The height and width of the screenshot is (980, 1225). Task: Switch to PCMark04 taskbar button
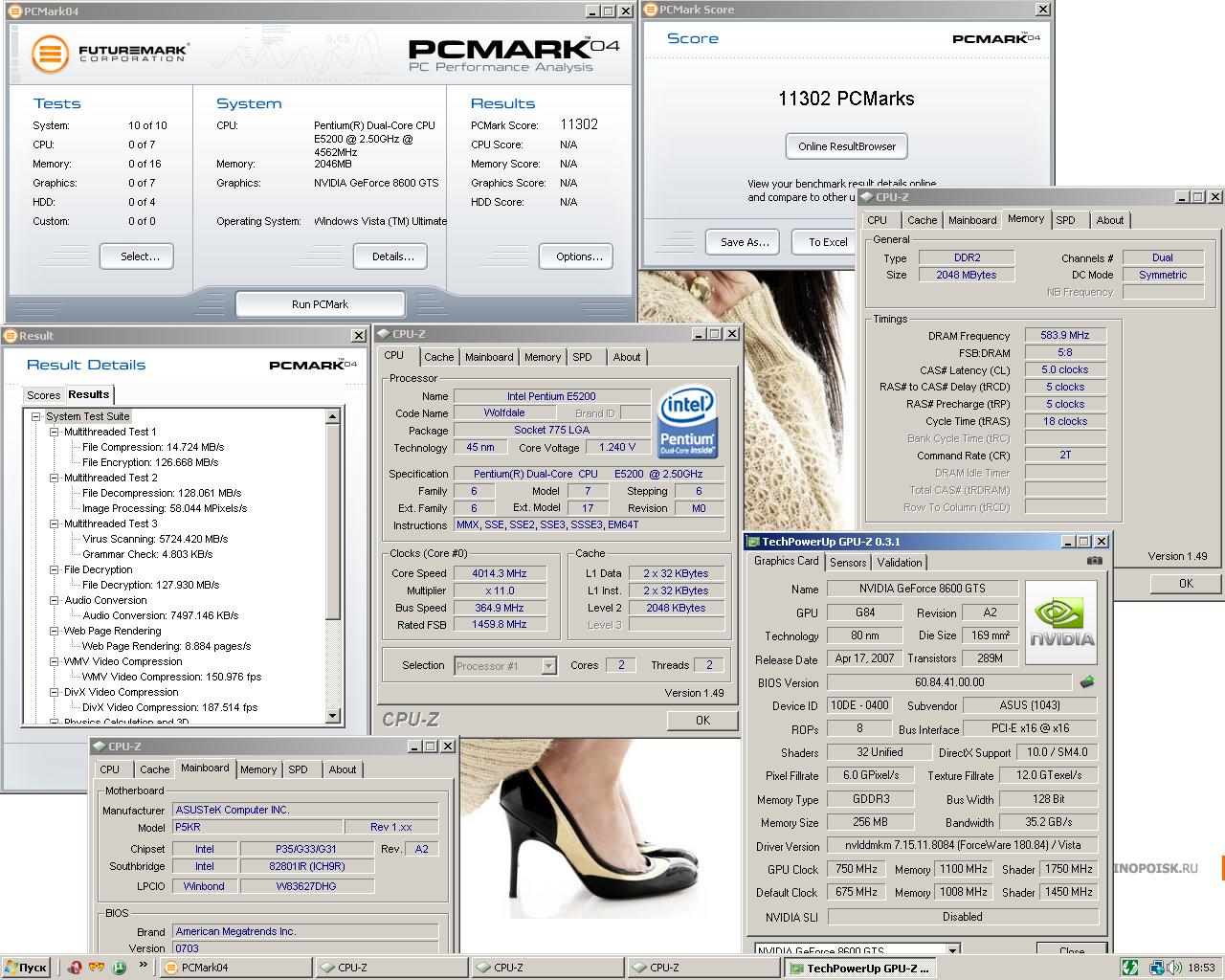236,968
